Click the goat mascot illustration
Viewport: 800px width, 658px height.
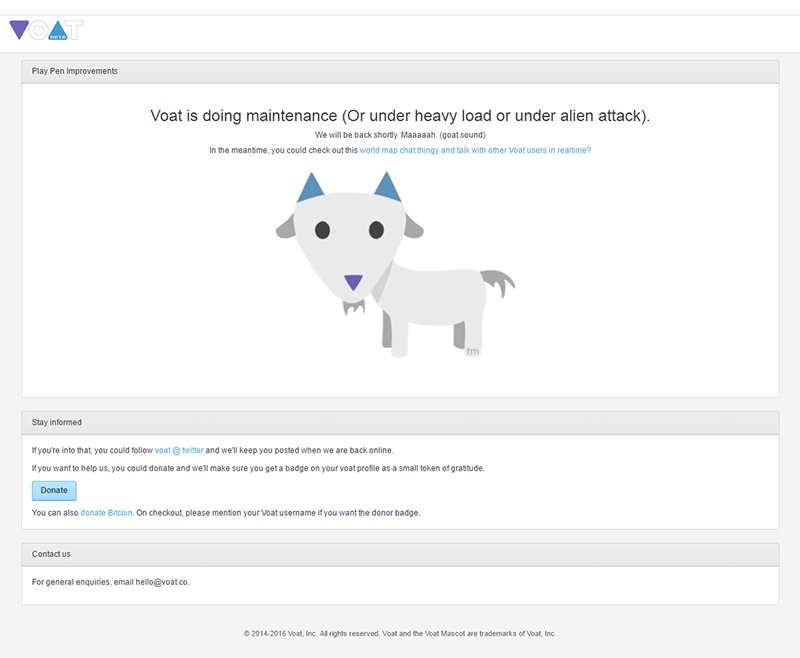click(x=395, y=264)
